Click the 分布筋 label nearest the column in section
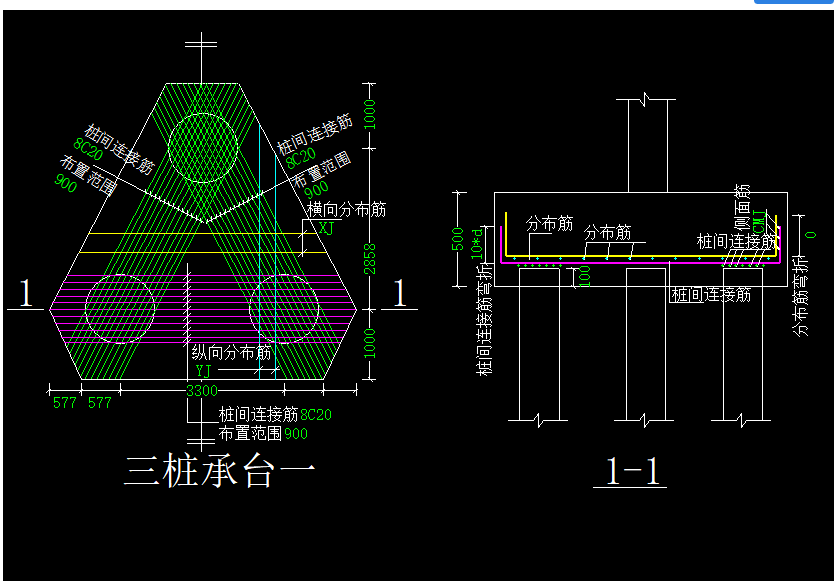The image size is (835, 581). coord(608,233)
